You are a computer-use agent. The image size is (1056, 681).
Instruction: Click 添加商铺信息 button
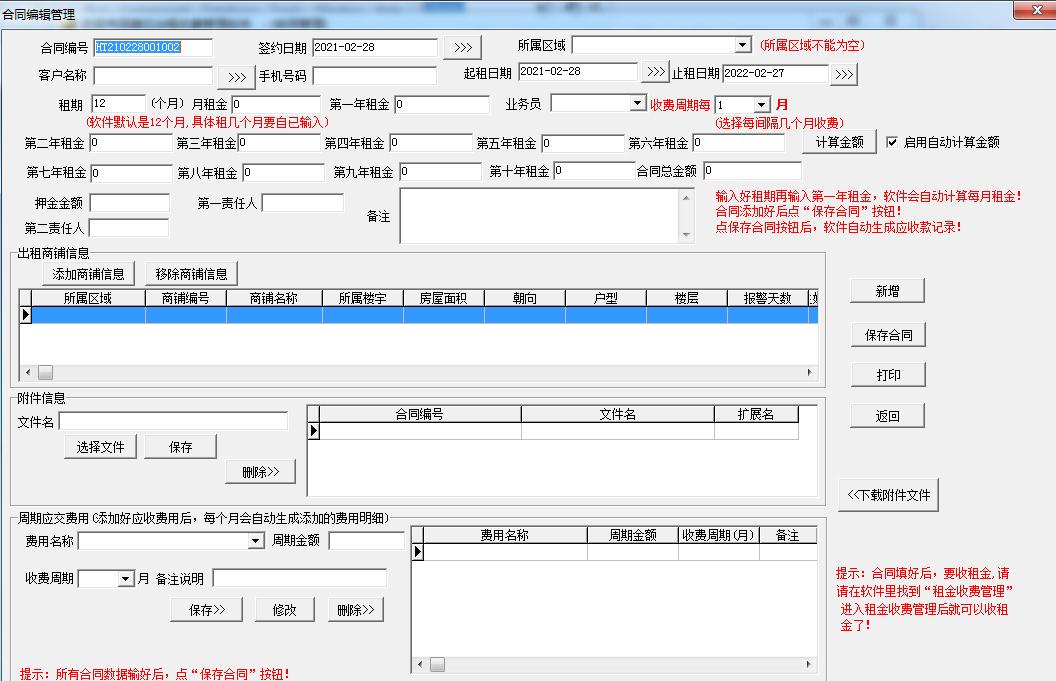pyautogui.click(x=88, y=274)
